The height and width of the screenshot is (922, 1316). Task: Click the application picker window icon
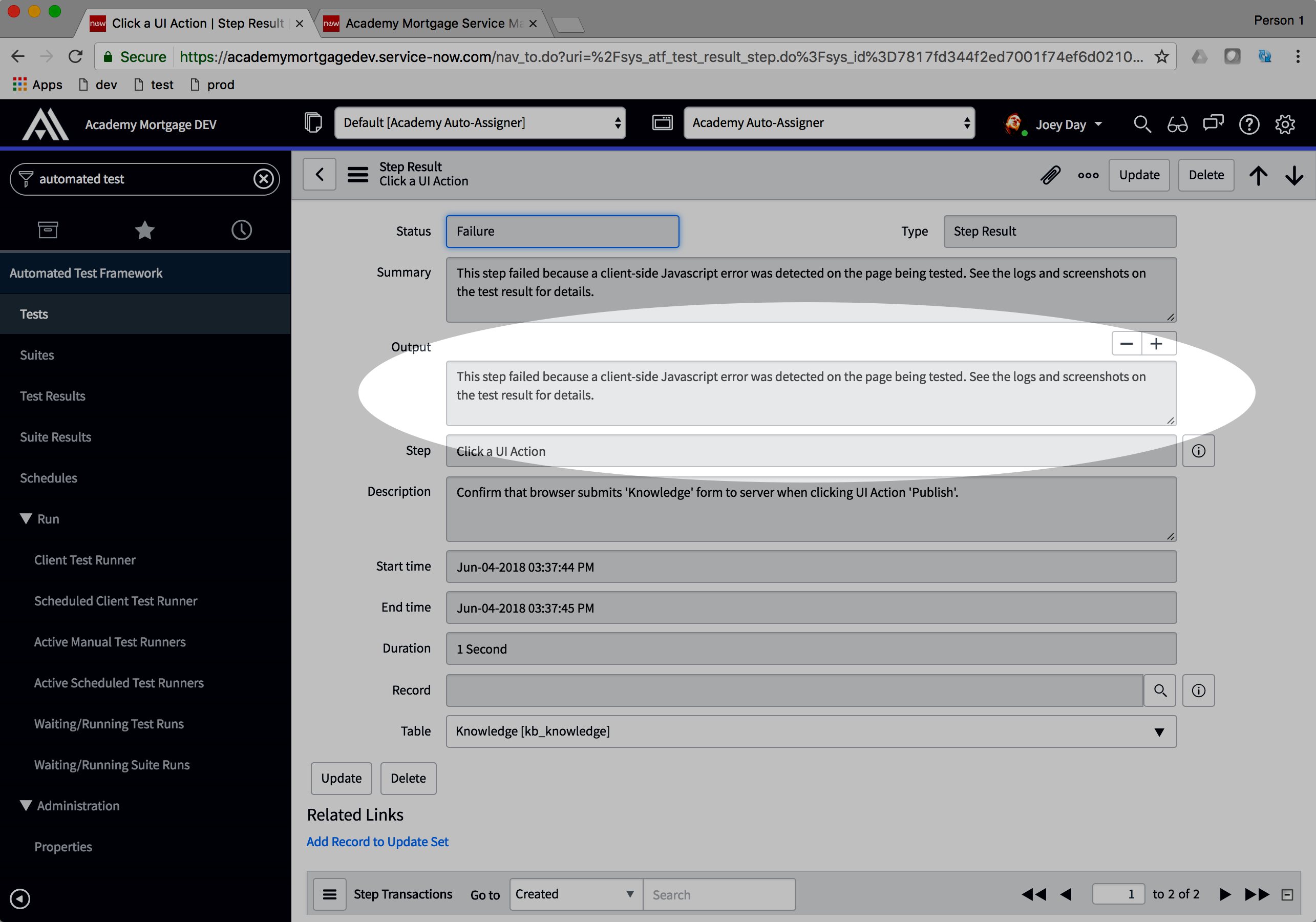(x=662, y=123)
